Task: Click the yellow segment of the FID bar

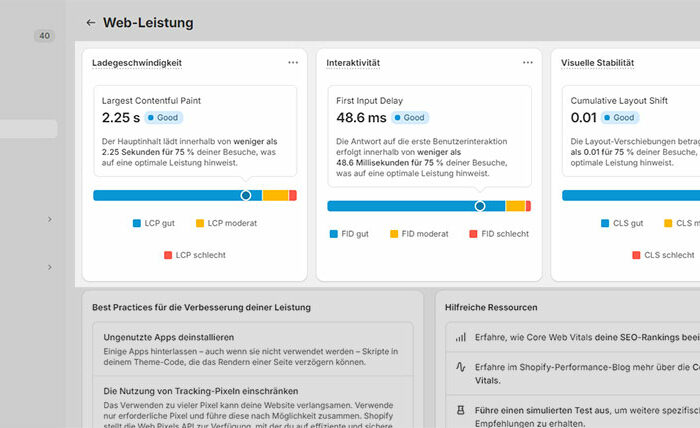Action: (x=515, y=206)
